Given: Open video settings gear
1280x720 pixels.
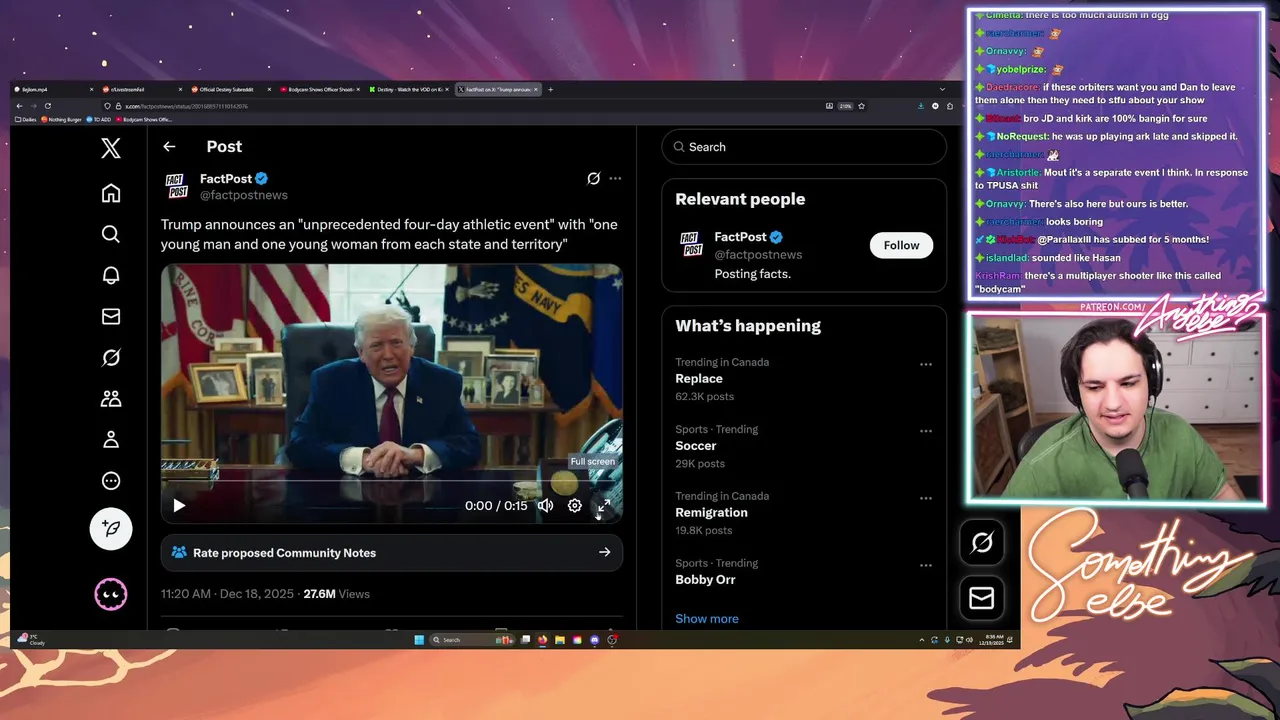Looking at the screenshot, I should (x=575, y=505).
